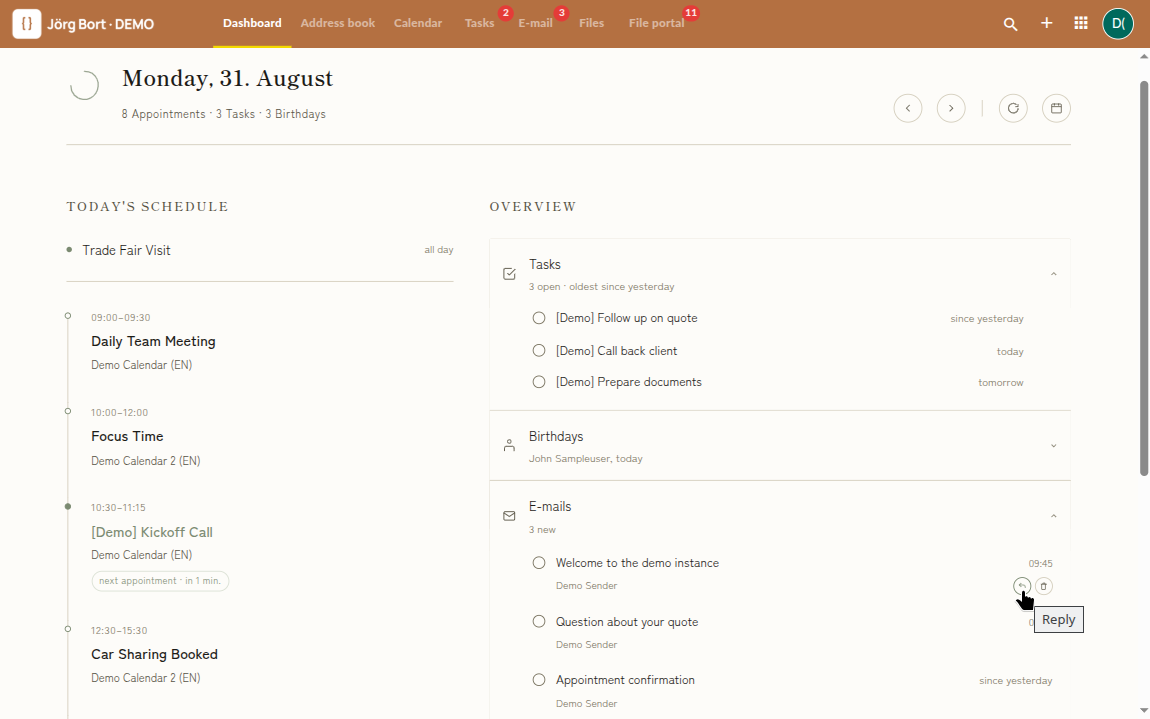Delete Welcome email with trash icon
This screenshot has height=719, width=1150.
tap(1044, 586)
